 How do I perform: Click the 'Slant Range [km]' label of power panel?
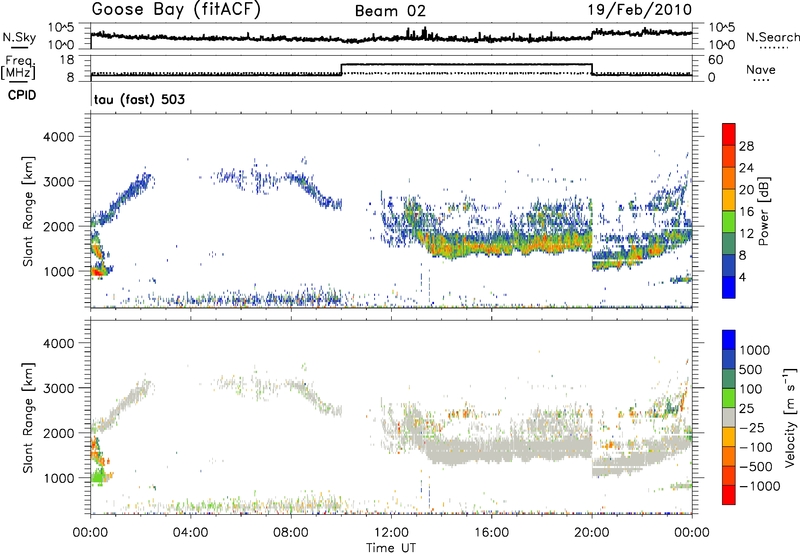[28, 211]
